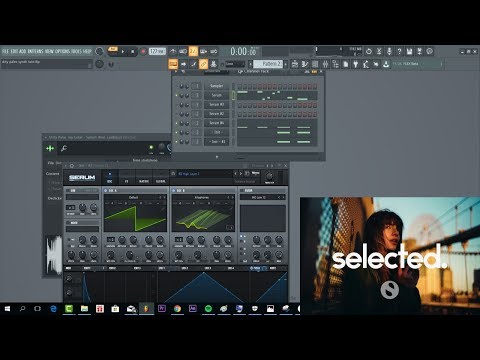Toggle Serum's SUB oscillator enable switch
The height and width of the screenshot is (360, 480).
point(68,191)
